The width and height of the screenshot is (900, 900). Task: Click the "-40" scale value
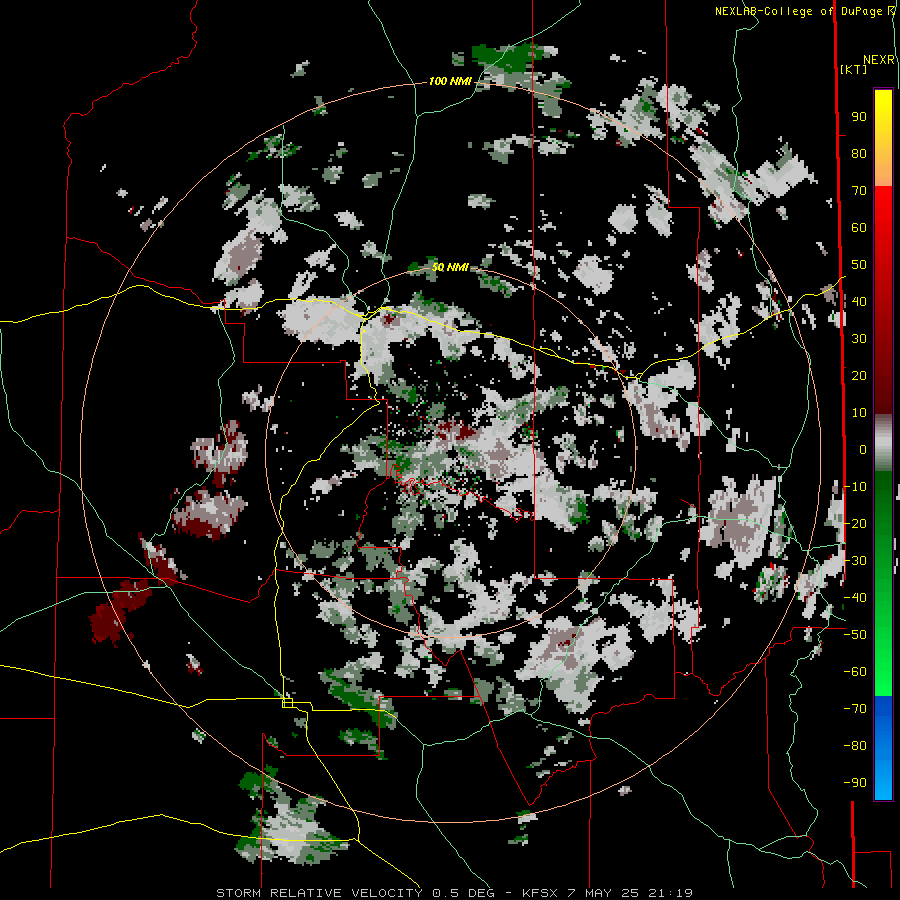[855, 598]
